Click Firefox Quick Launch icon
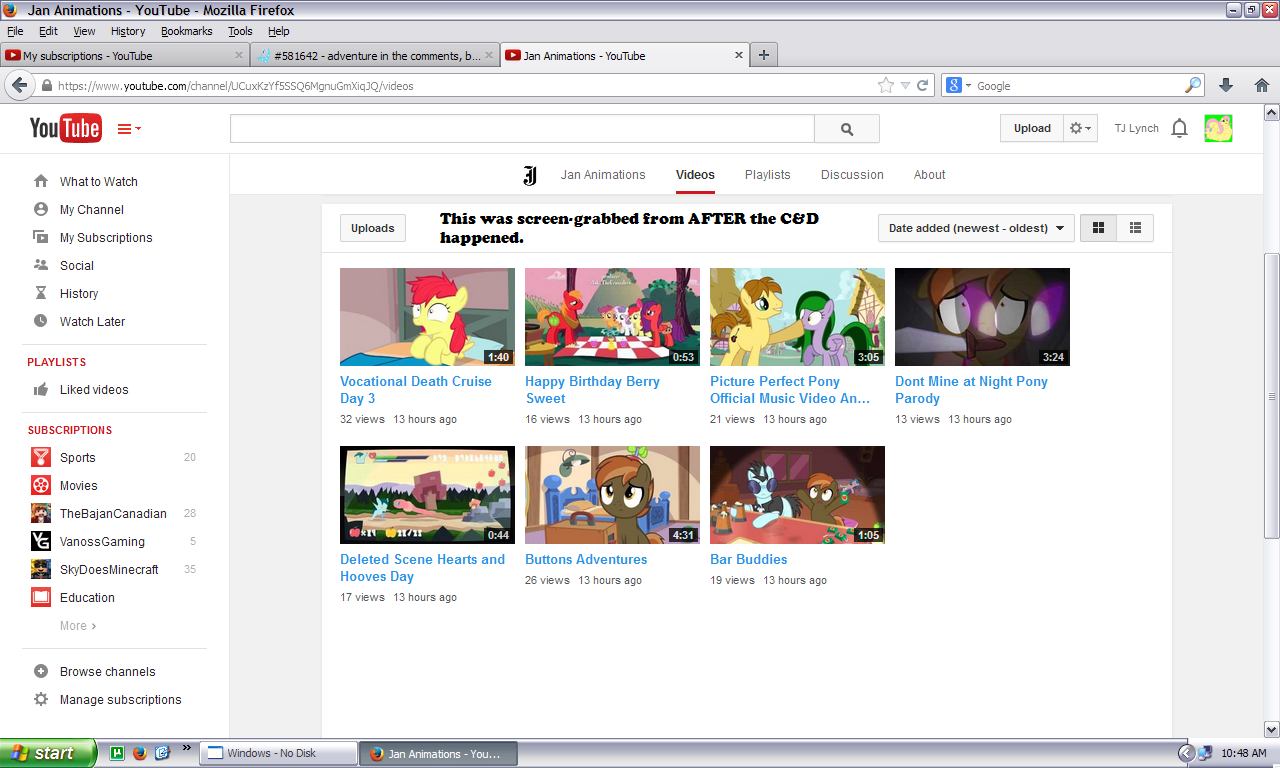Viewport: 1280px width, 768px height. [x=139, y=753]
